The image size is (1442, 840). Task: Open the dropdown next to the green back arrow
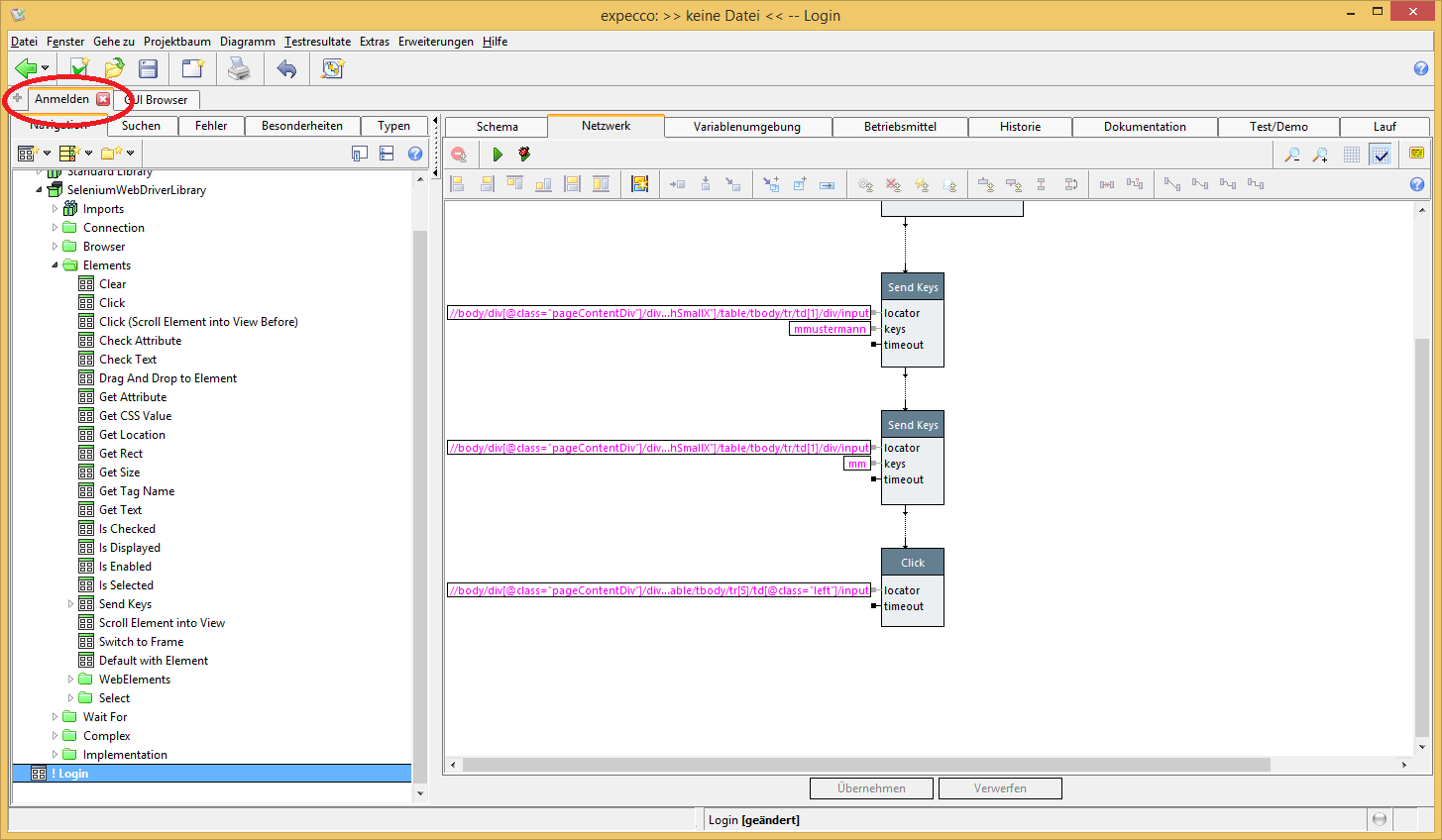pyautogui.click(x=45, y=69)
